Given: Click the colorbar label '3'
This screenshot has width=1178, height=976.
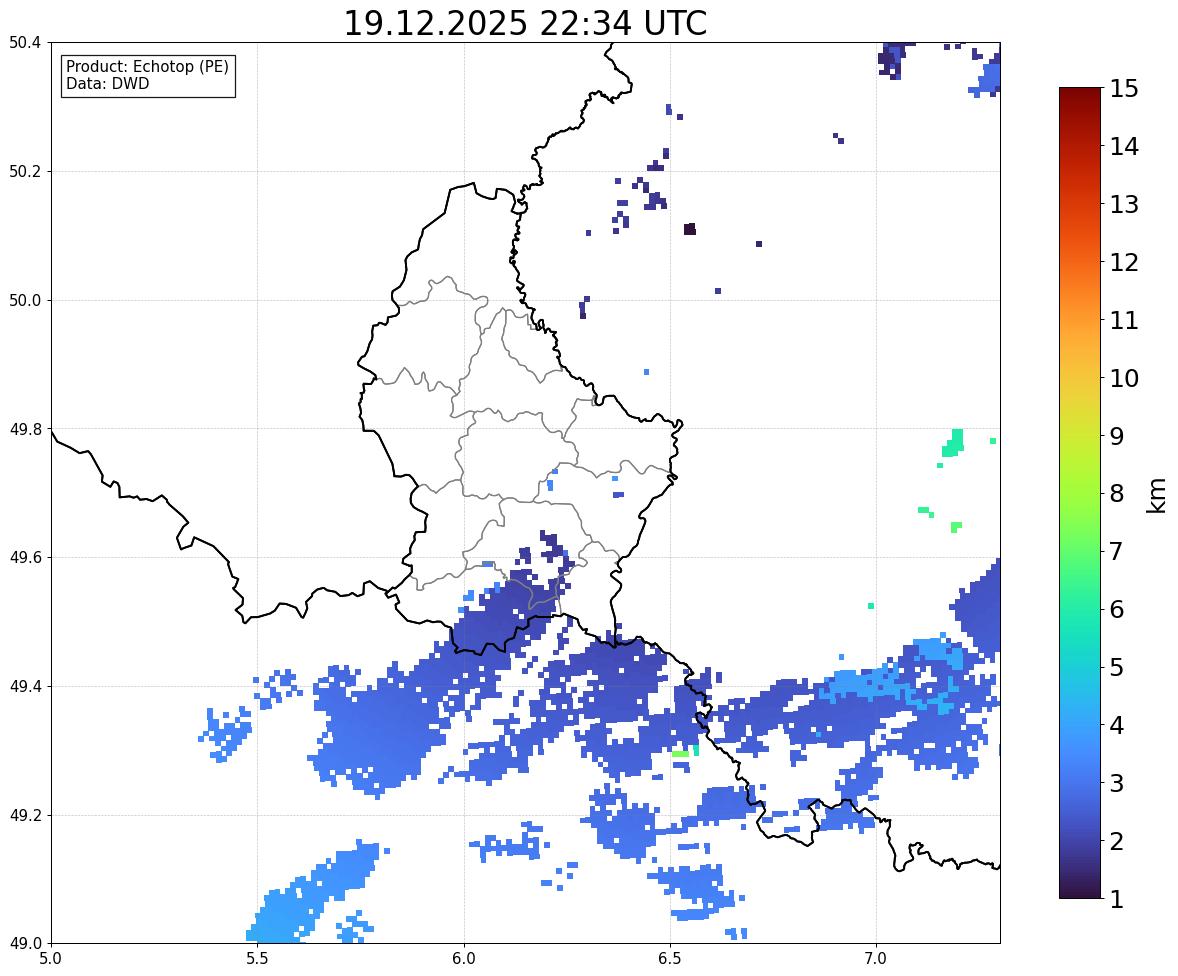Looking at the screenshot, I should pyautogui.click(x=1117, y=783).
